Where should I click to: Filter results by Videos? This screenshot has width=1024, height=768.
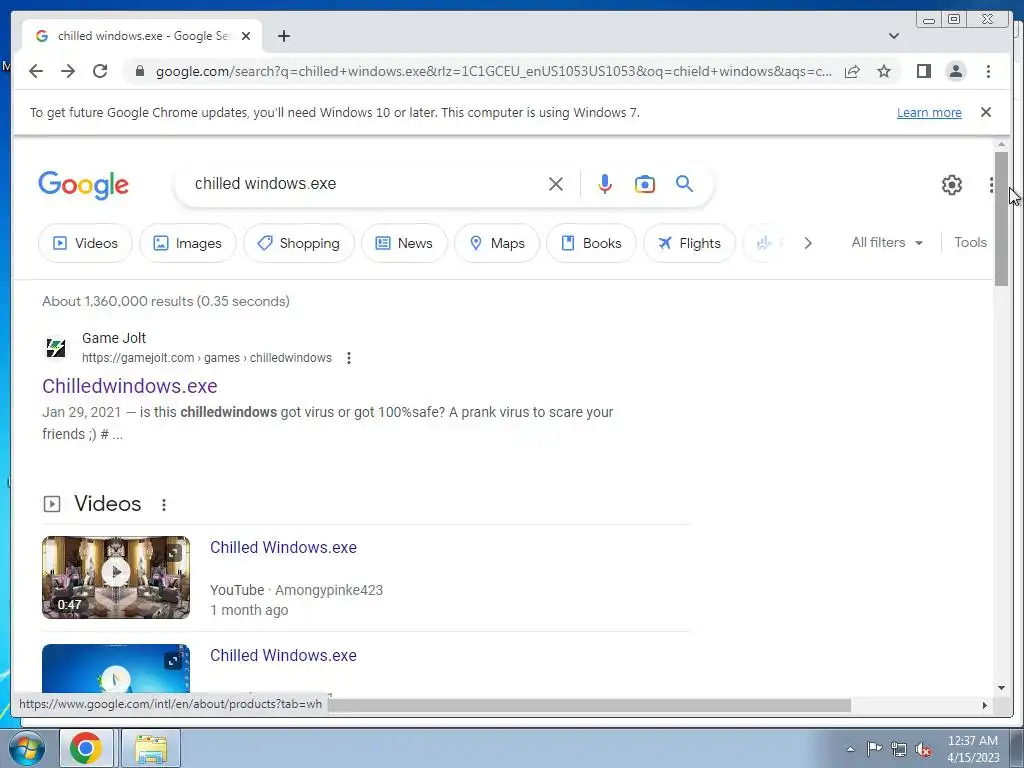coord(85,243)
